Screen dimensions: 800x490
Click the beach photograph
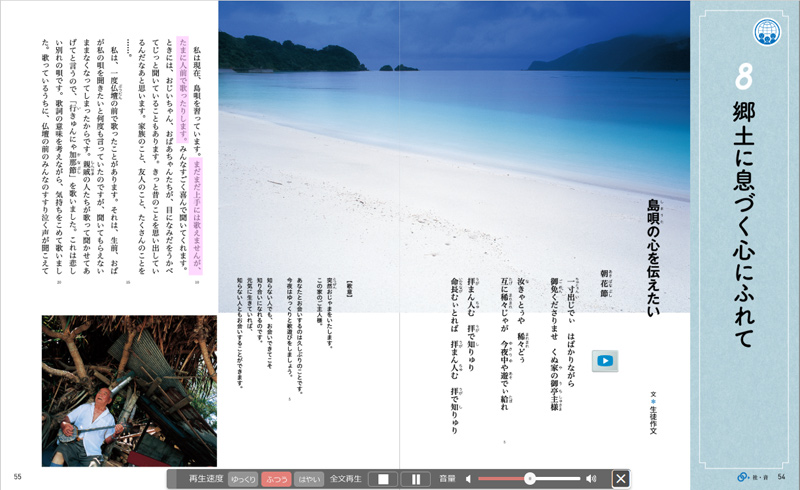point(454,157)
